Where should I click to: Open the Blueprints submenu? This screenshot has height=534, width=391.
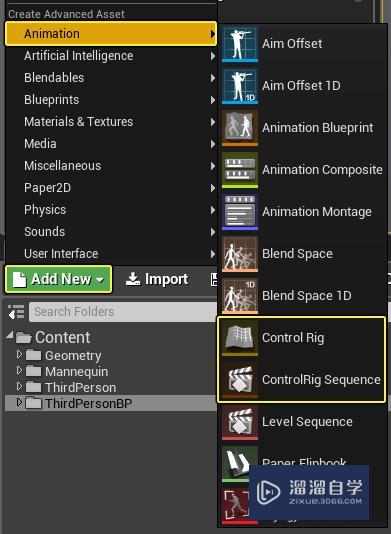click(x=111, y=100)
